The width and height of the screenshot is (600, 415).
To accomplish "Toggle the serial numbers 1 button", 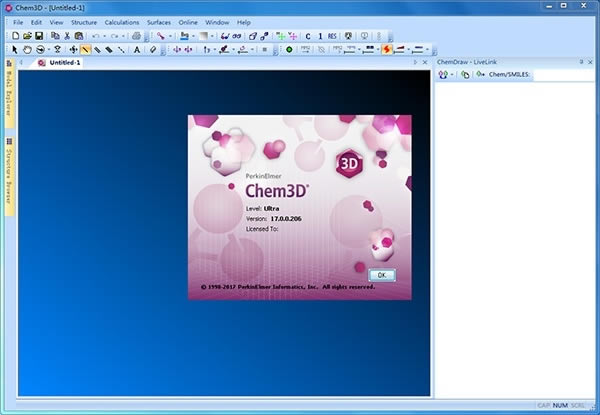I will click(319, 35).
